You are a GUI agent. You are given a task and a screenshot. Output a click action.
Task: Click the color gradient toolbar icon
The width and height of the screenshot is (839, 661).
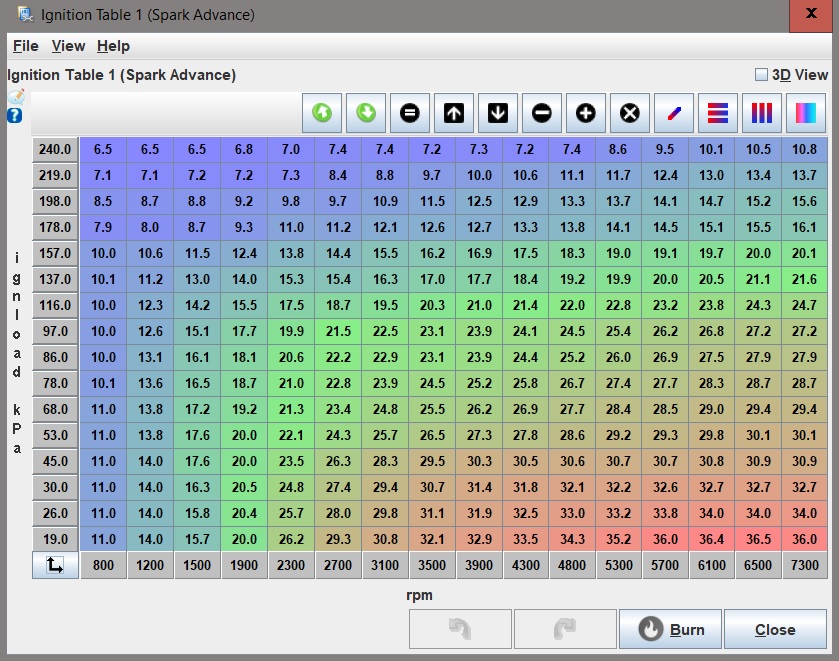(806, 114)
